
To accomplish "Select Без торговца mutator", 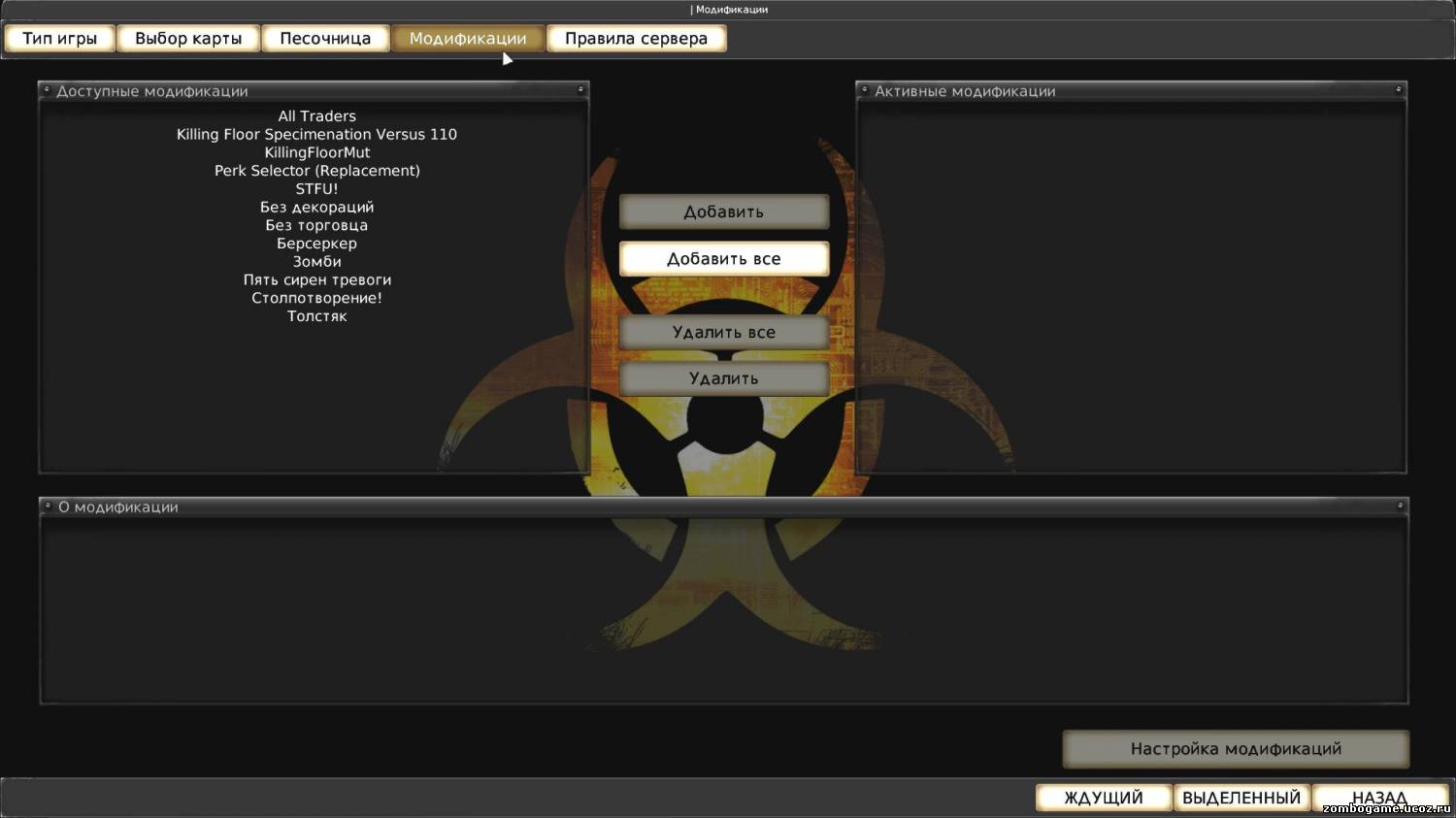I will 317,225.
